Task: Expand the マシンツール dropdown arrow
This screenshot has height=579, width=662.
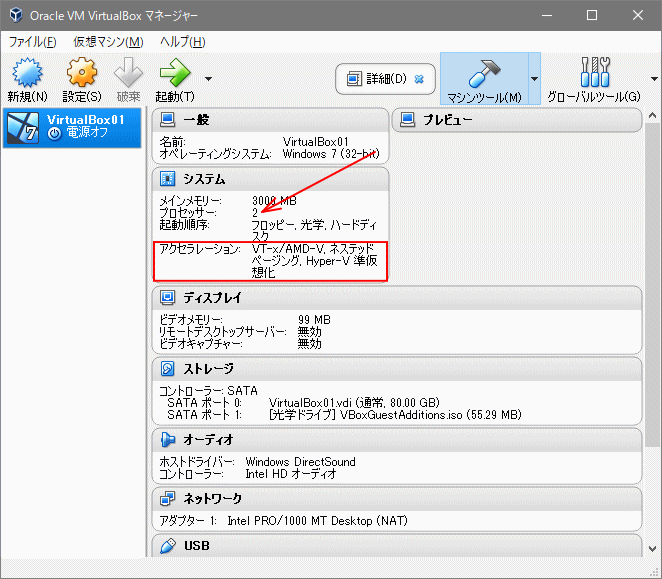Action: pos(534,79)
